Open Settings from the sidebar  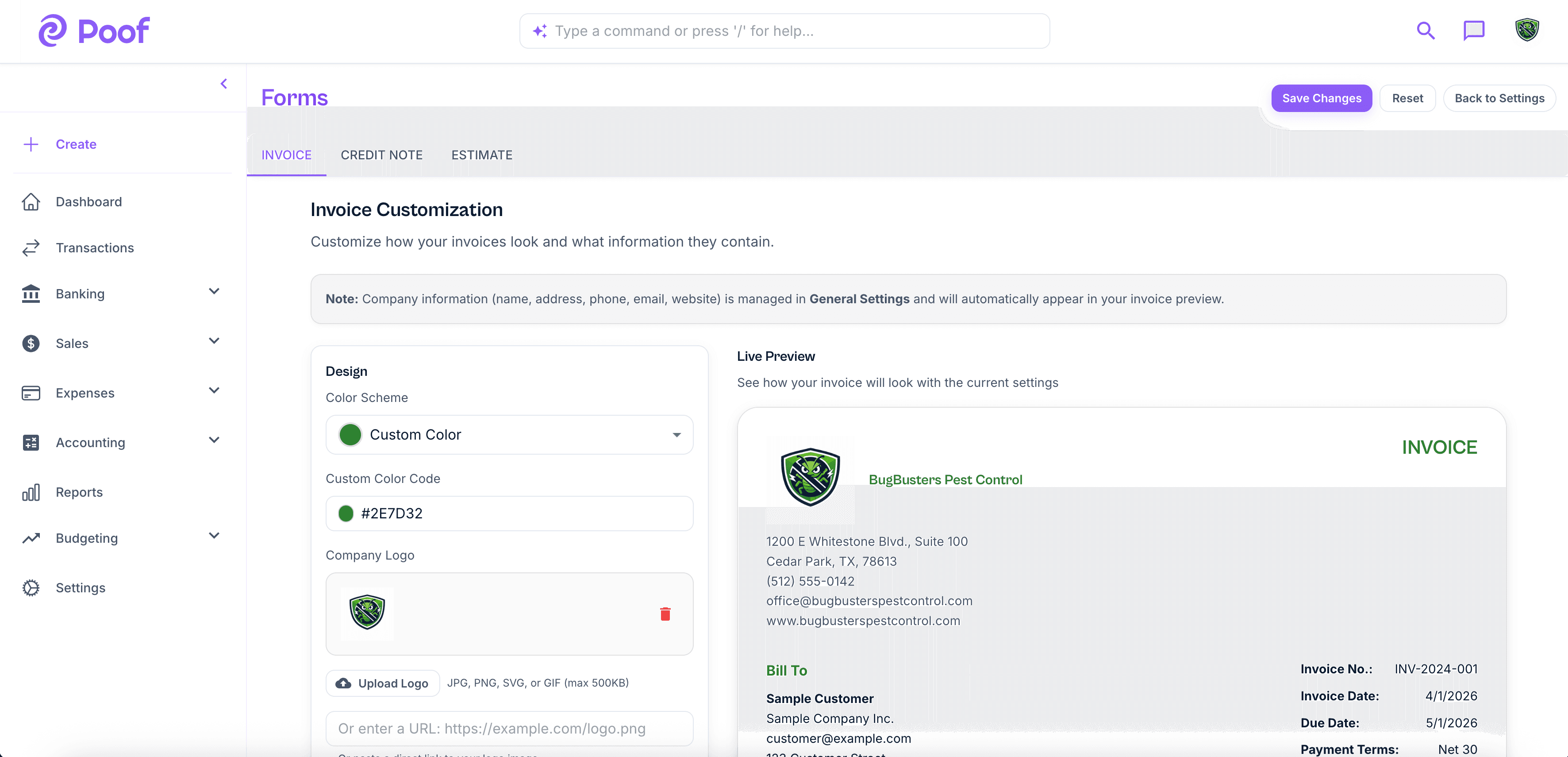[81, 588]
